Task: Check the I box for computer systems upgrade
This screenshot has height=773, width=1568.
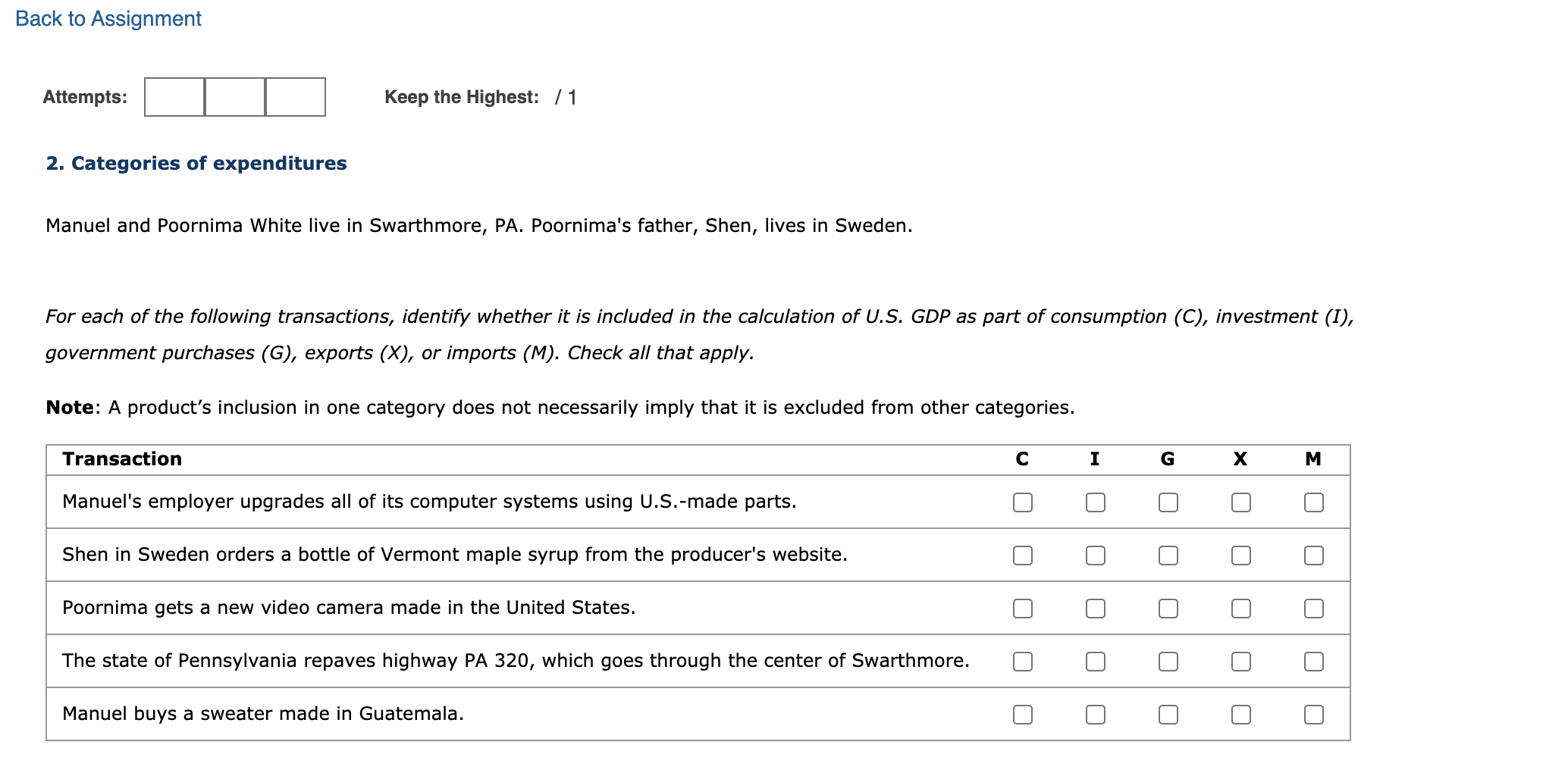Action: tap(1095, 502)
